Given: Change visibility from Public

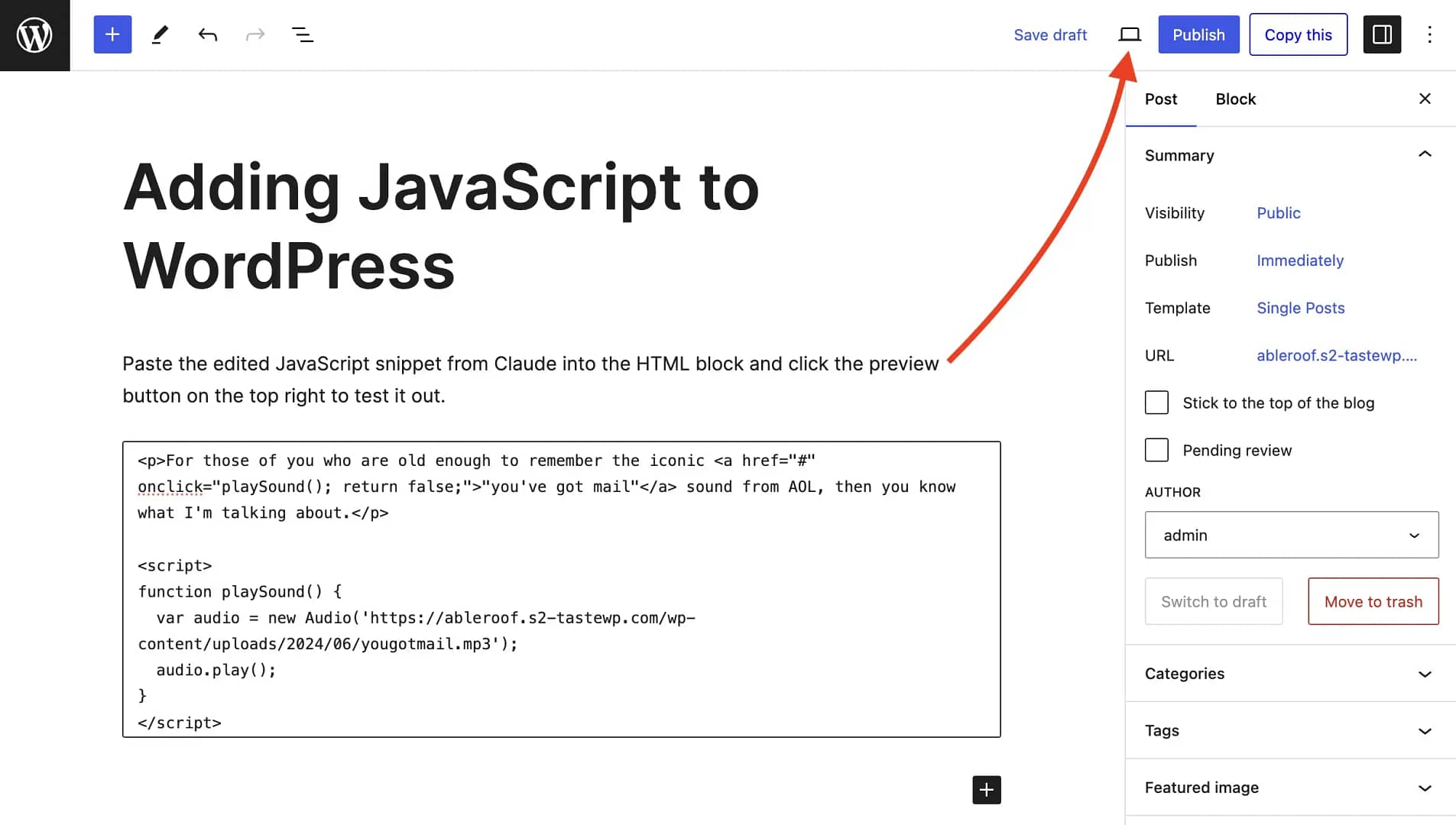Looking at the screenshot, I should [1278, 213].
